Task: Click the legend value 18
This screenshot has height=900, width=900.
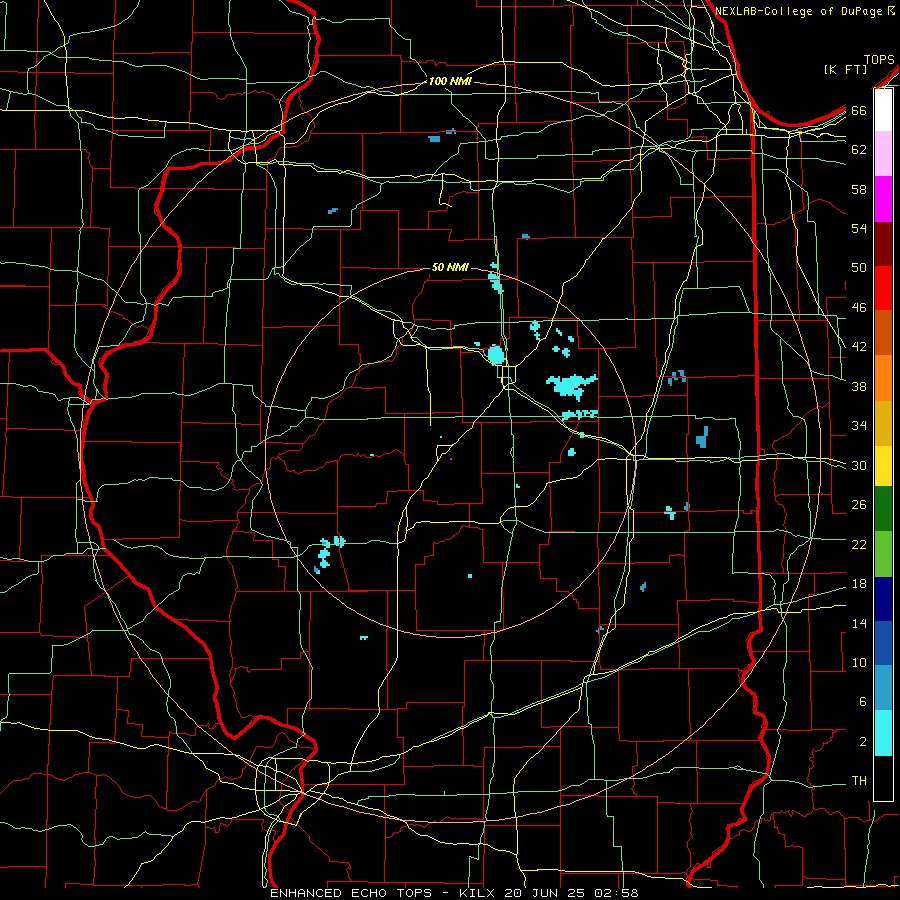Action: (x=859, y=584)
